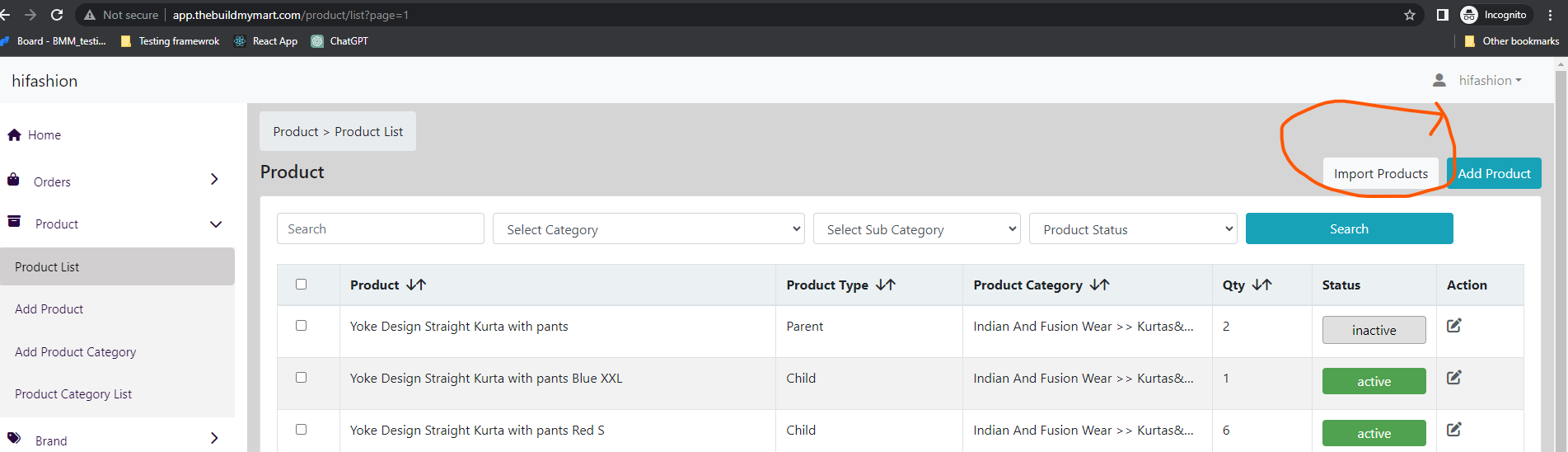This screenshot has width=1568, height=452.
Task: Edit the Blue XXL product row
Action: point(1454,378)
